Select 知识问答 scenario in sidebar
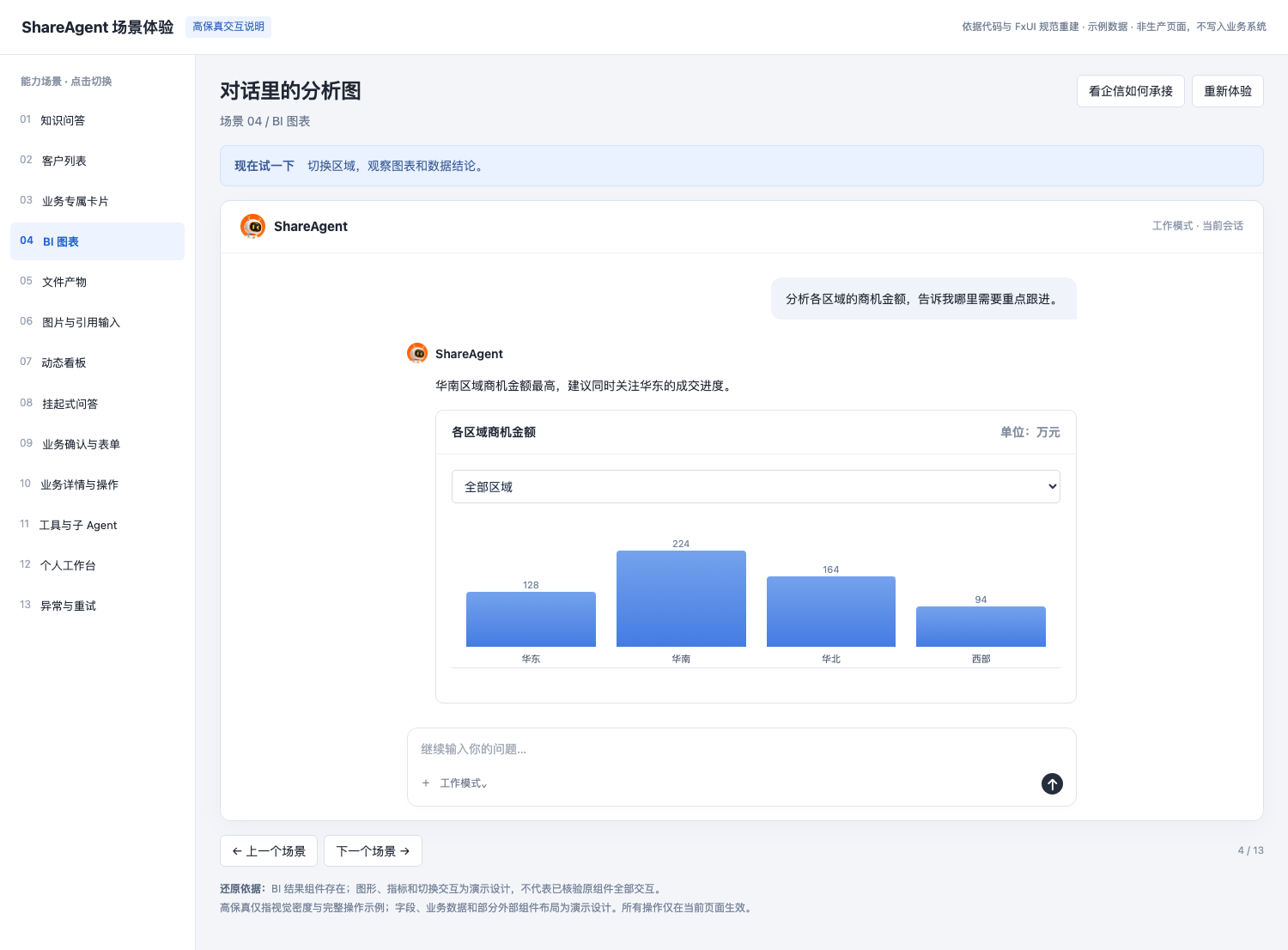1288x950 pixels. coord(97,120)
